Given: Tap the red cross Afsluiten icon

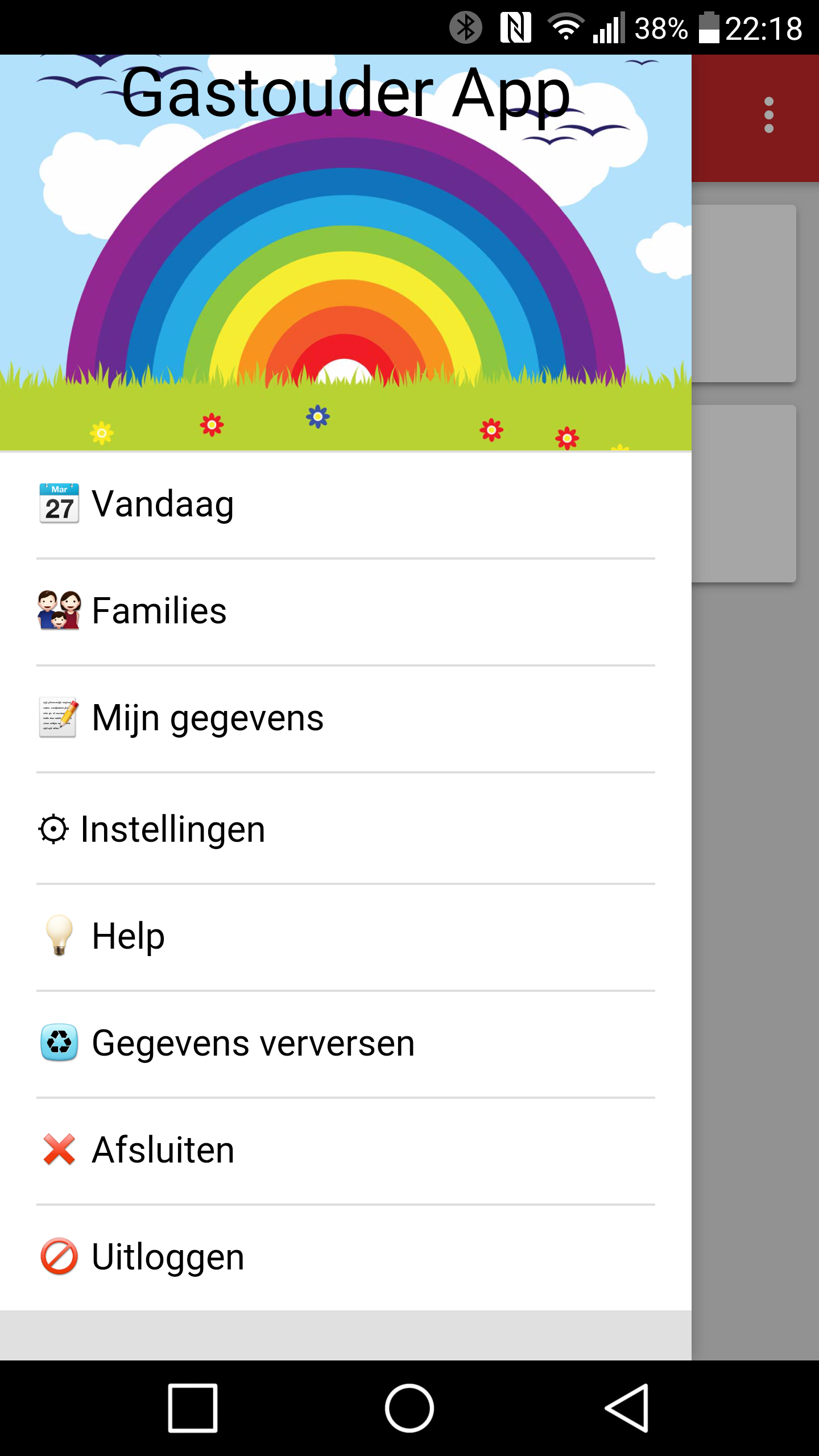Looking at the screenshot, I should [x=59, y=1150].
